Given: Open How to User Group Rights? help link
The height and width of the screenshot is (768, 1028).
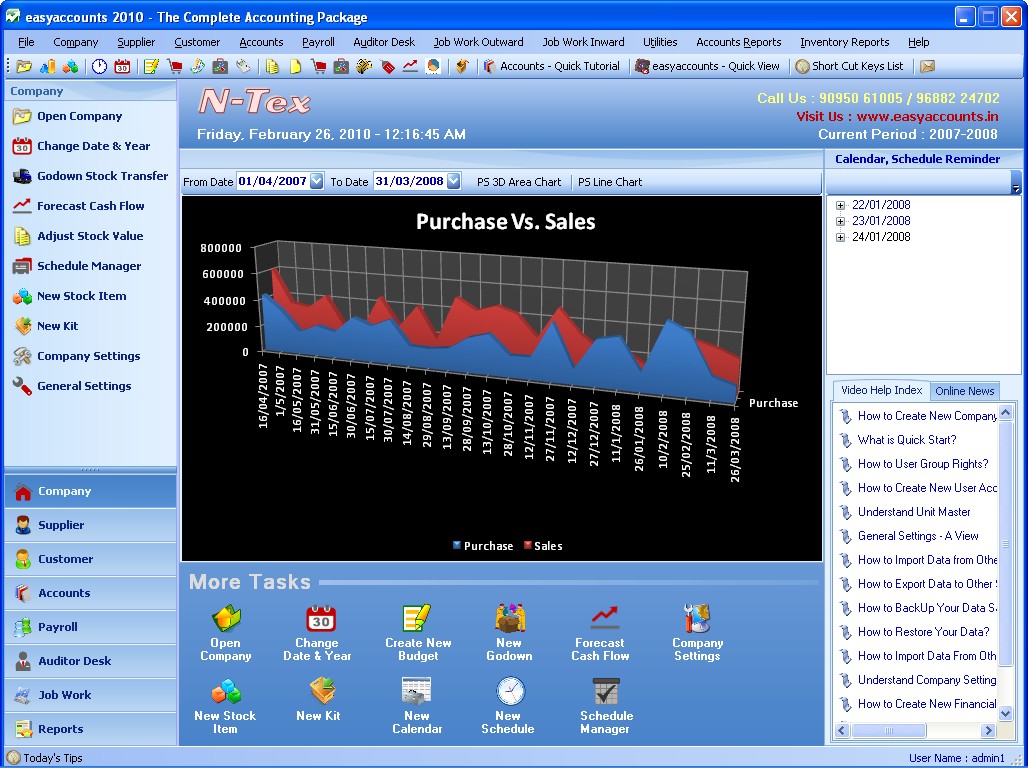Looking at the screenshot, I should click(923, 464).
